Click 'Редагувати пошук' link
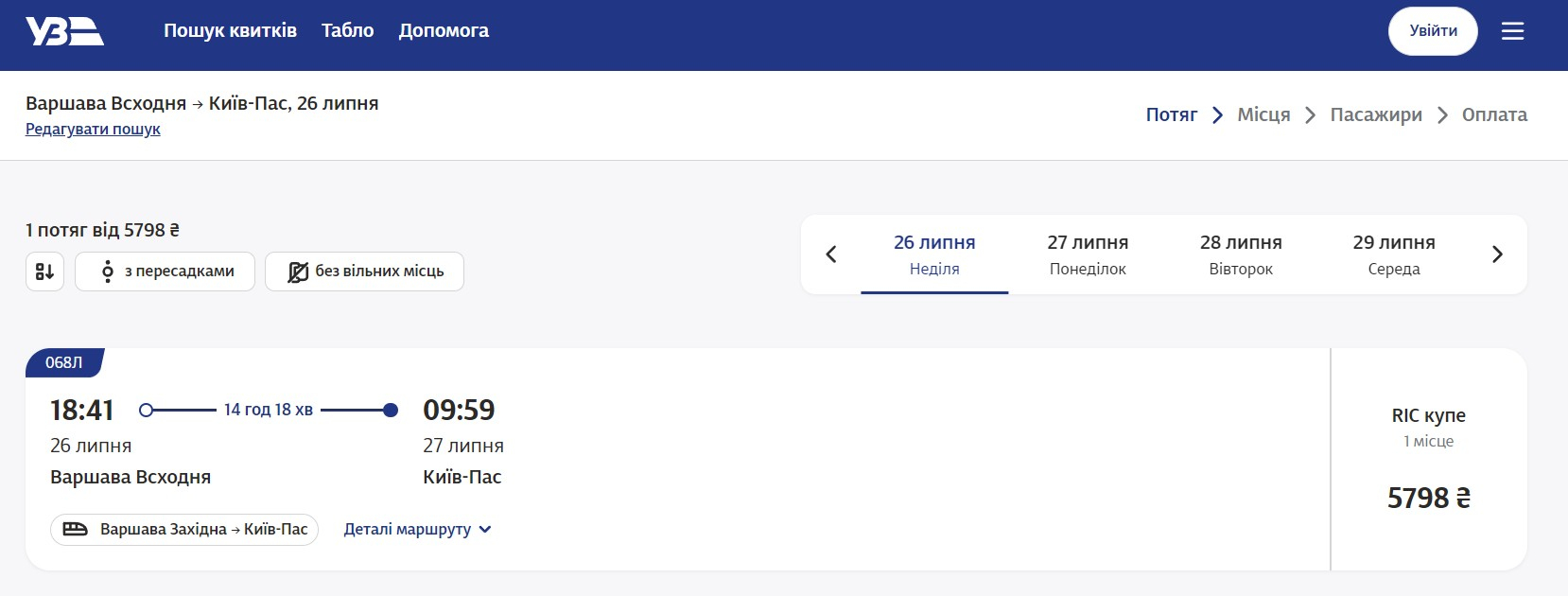The width and height of the screenshot is (1568, 596). [93, 130]
